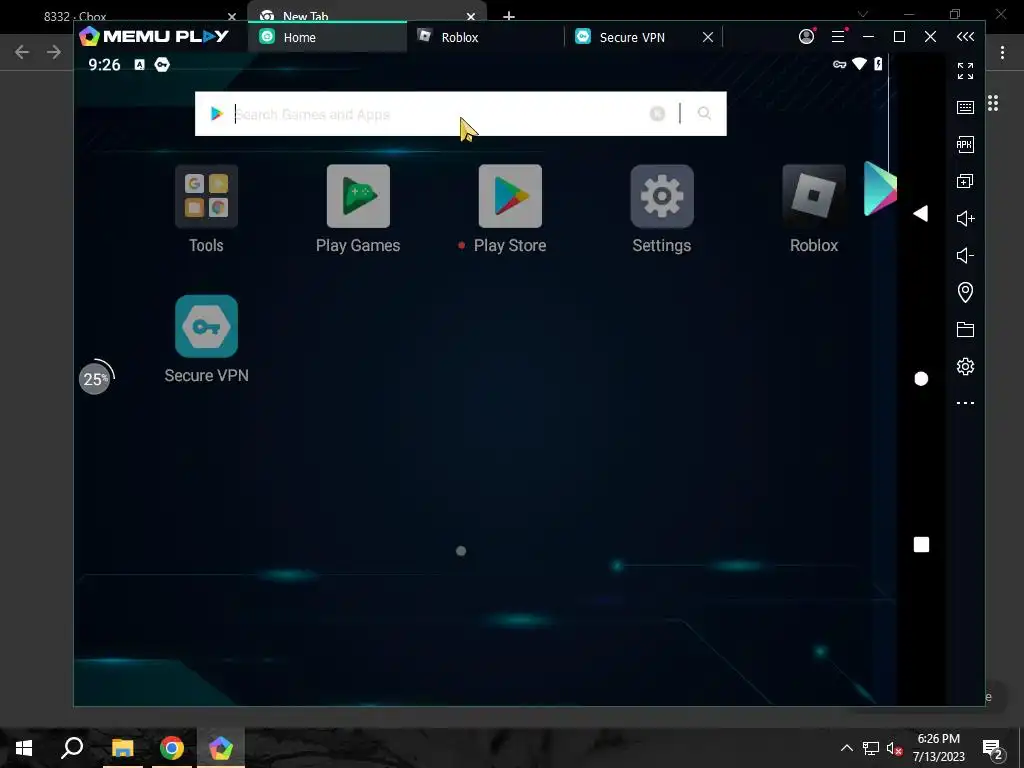1024x768 pixels.
Task: Click the Play logo in search bar
Action: 217,114
